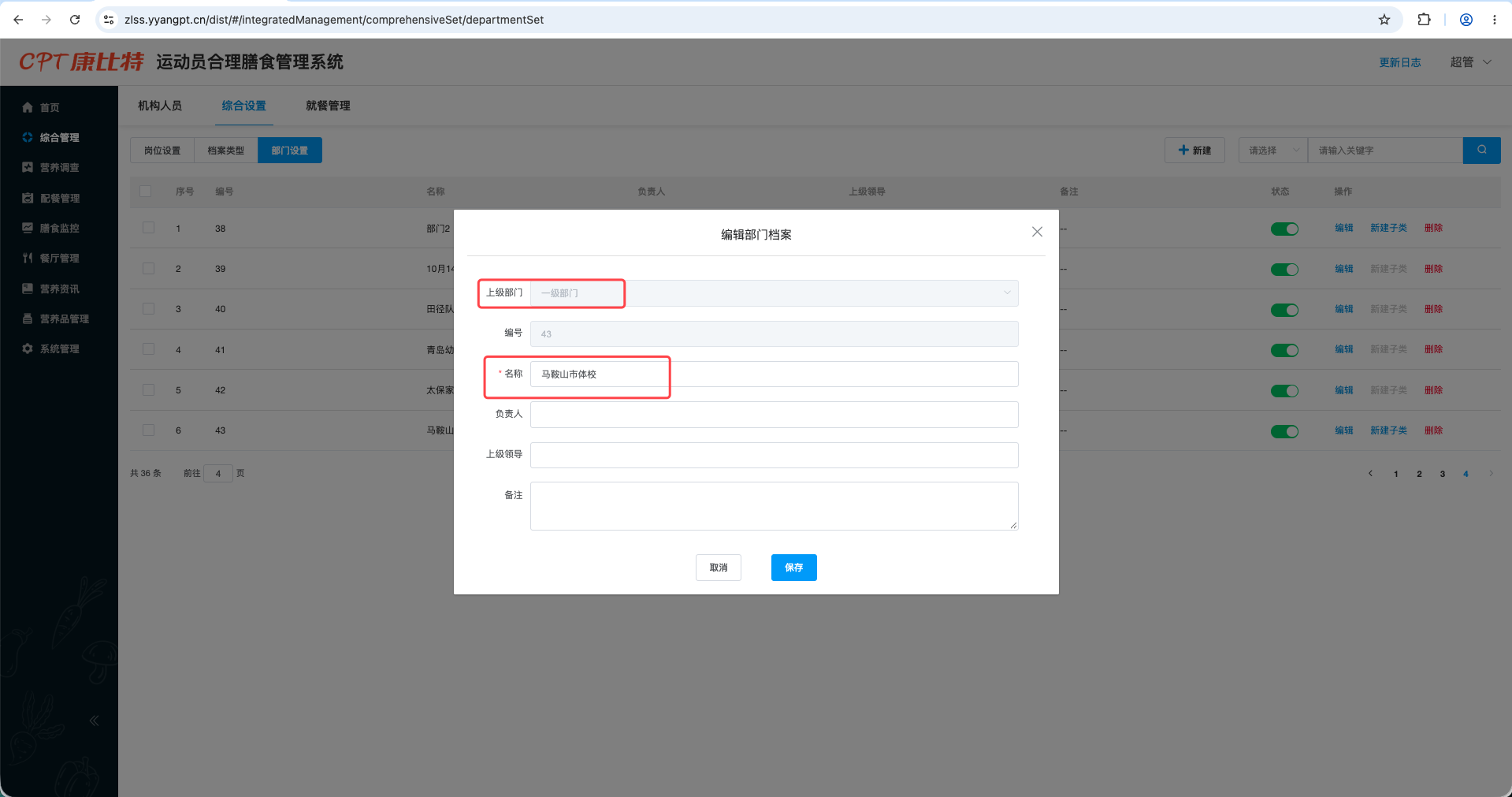1512x797 pixels.
Task: Open the 请选择 filter dropdown
Action: point(1273,150)
